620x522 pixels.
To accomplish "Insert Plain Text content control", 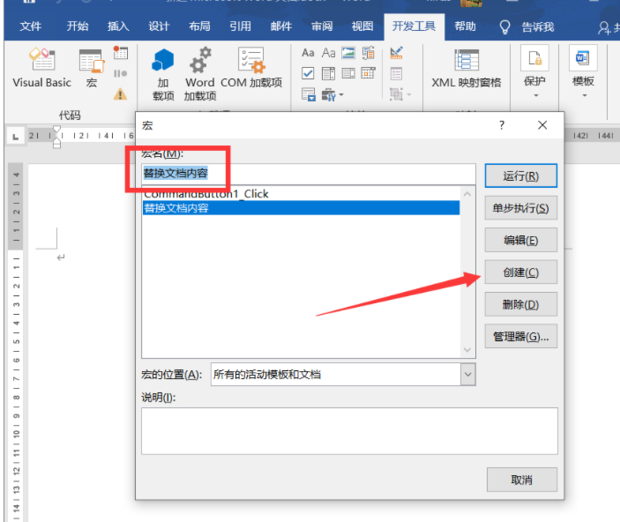I will click(x=328, y=53).
